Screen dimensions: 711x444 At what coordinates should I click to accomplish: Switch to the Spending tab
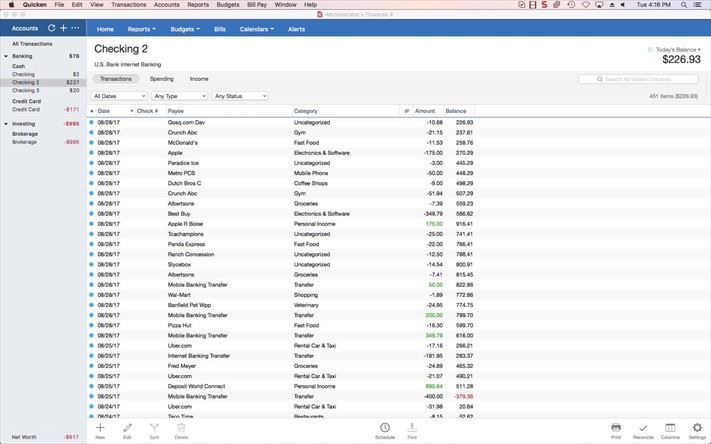pyautogui.click(x=161, y=78)
